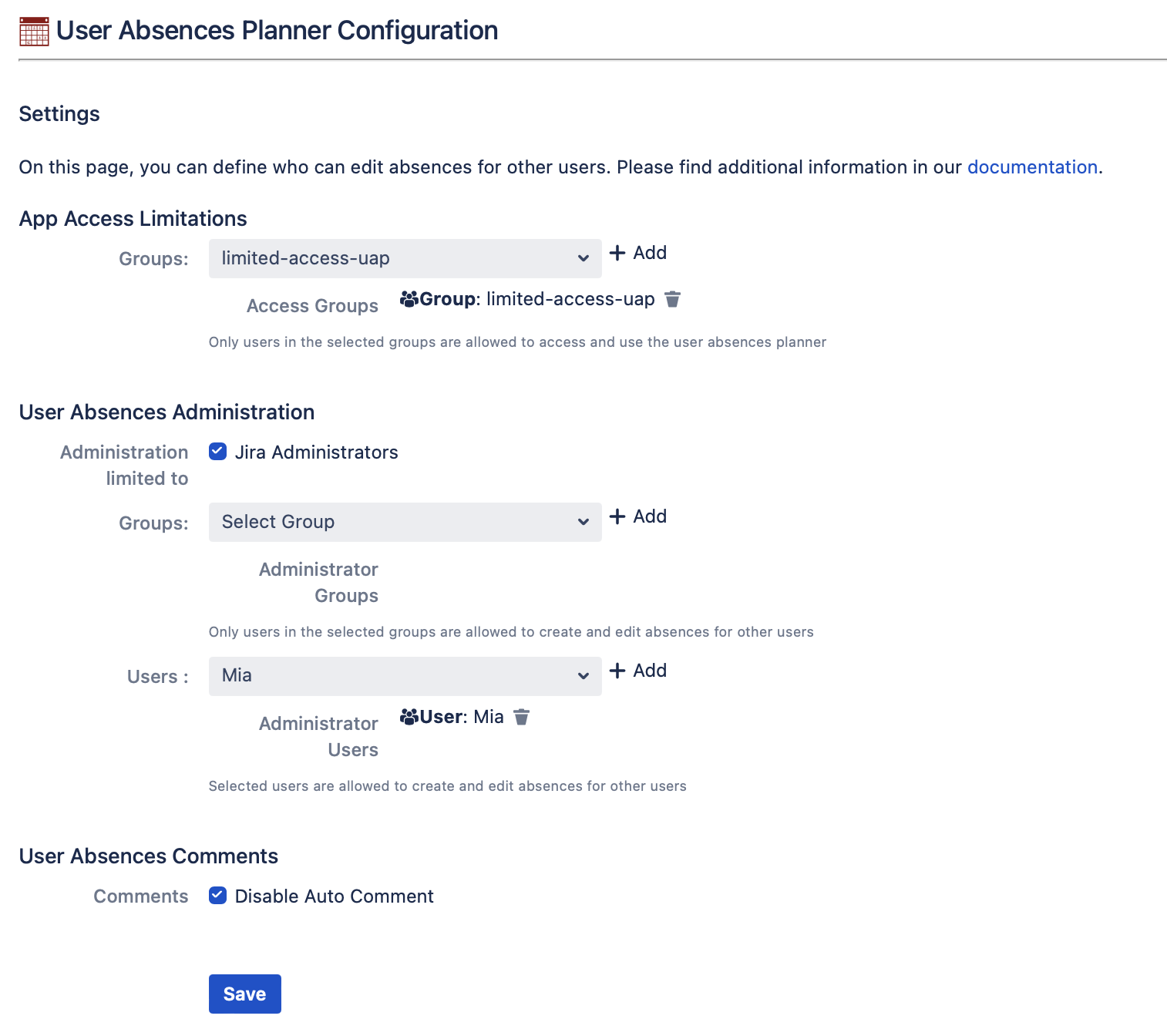Click the plus icon to add access group
Image resolution: width=1167 pixels, height=1036 pixels.
617,253
